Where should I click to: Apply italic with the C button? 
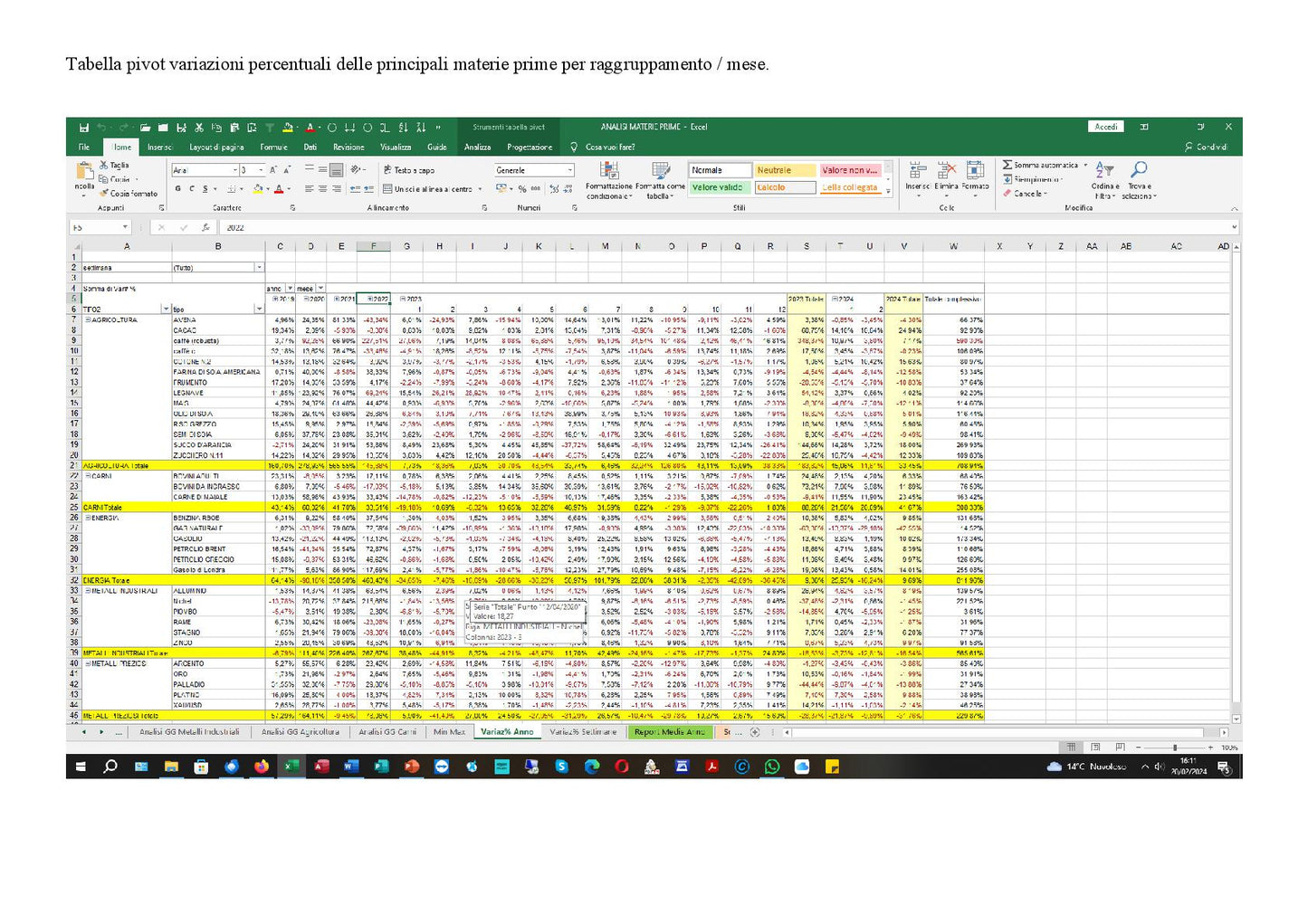192,189
